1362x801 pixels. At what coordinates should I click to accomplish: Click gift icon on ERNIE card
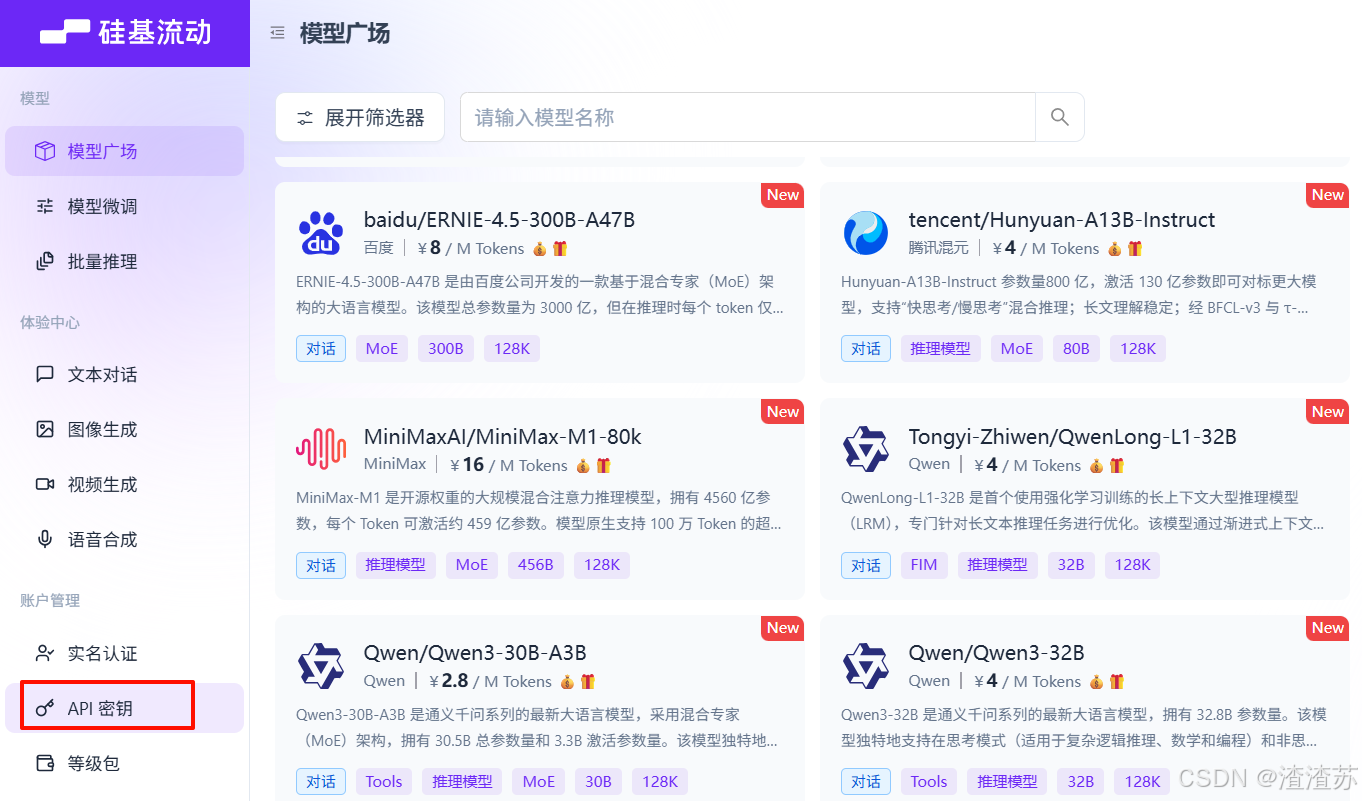560,248
